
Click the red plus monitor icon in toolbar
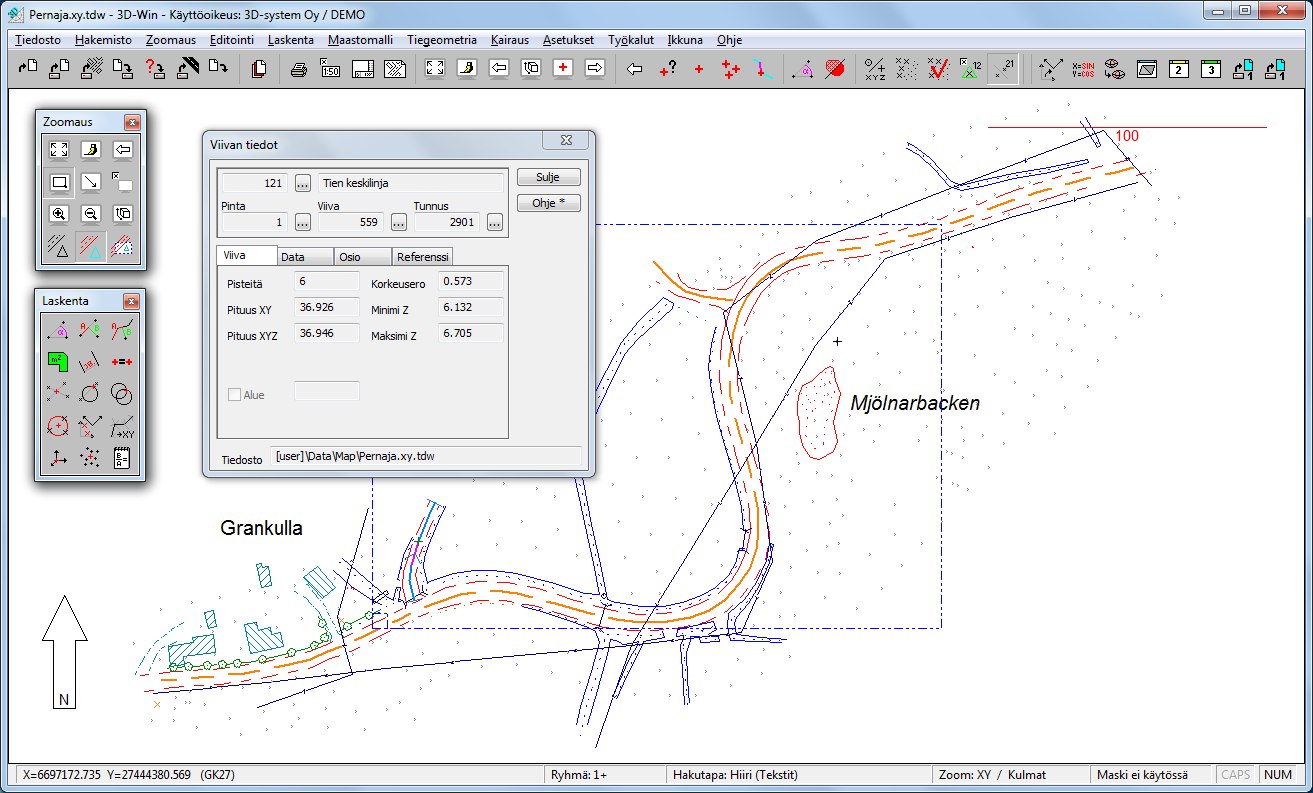click(563, 69)
